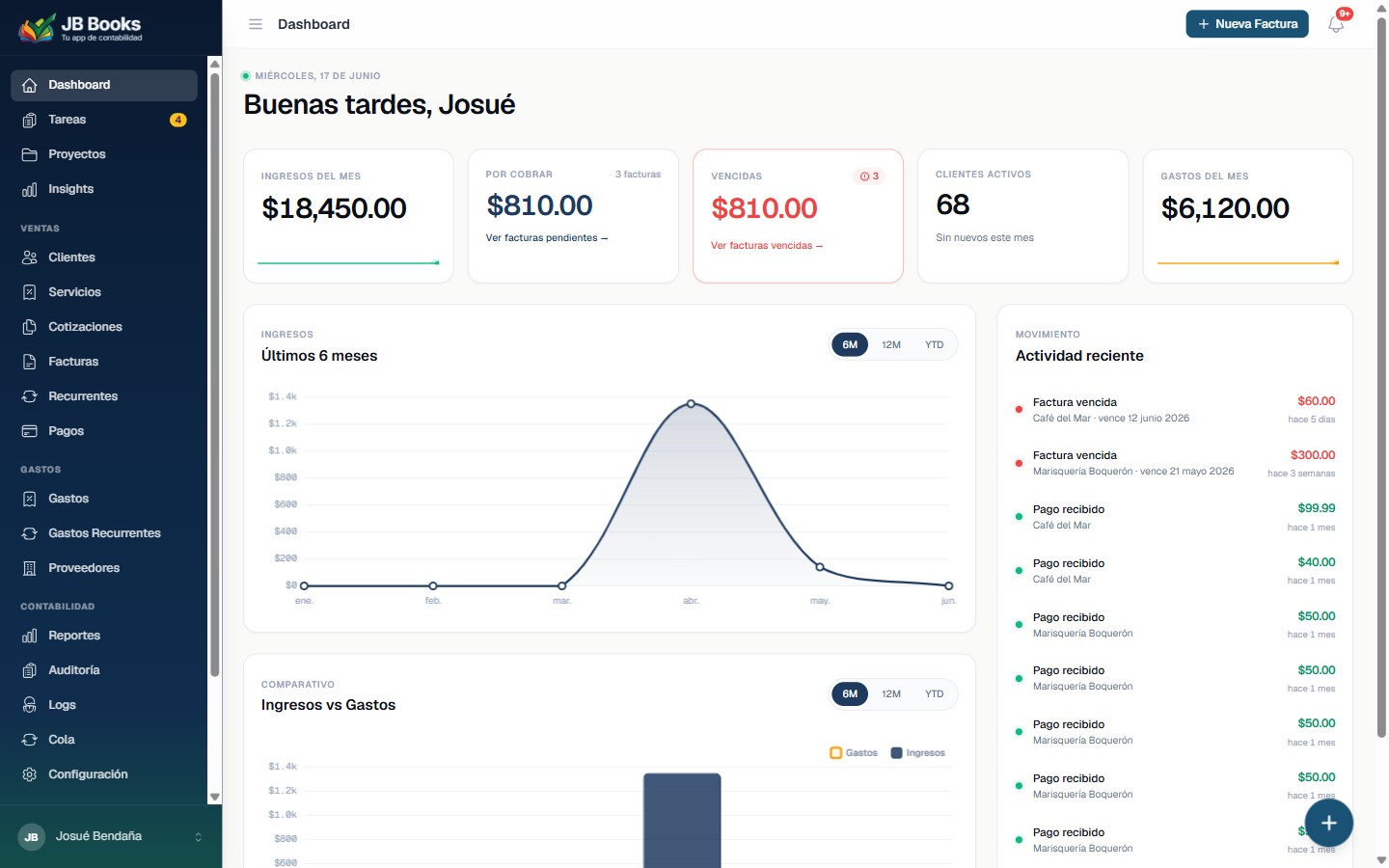Click the Nueva Factura button
The image size is (1389, 868).
(x=1247, y=24)
